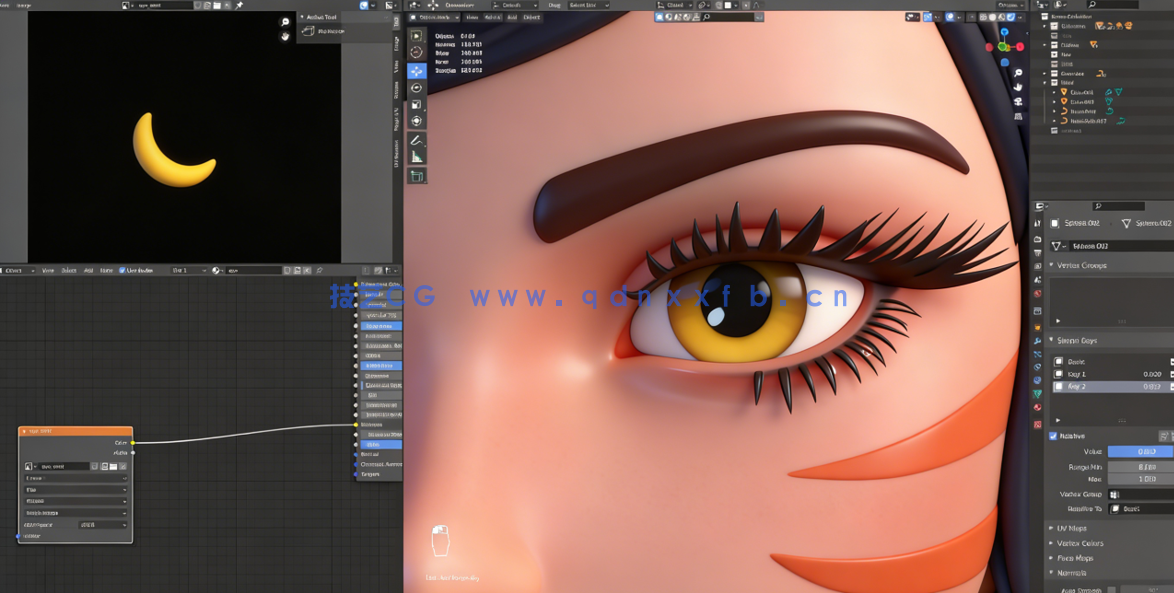Image resolution: width=1174 pixels, height=593 pixels.
Task: Enable the Relative checkbox under Shape Keys
Action: click(x=1052, y=437)
